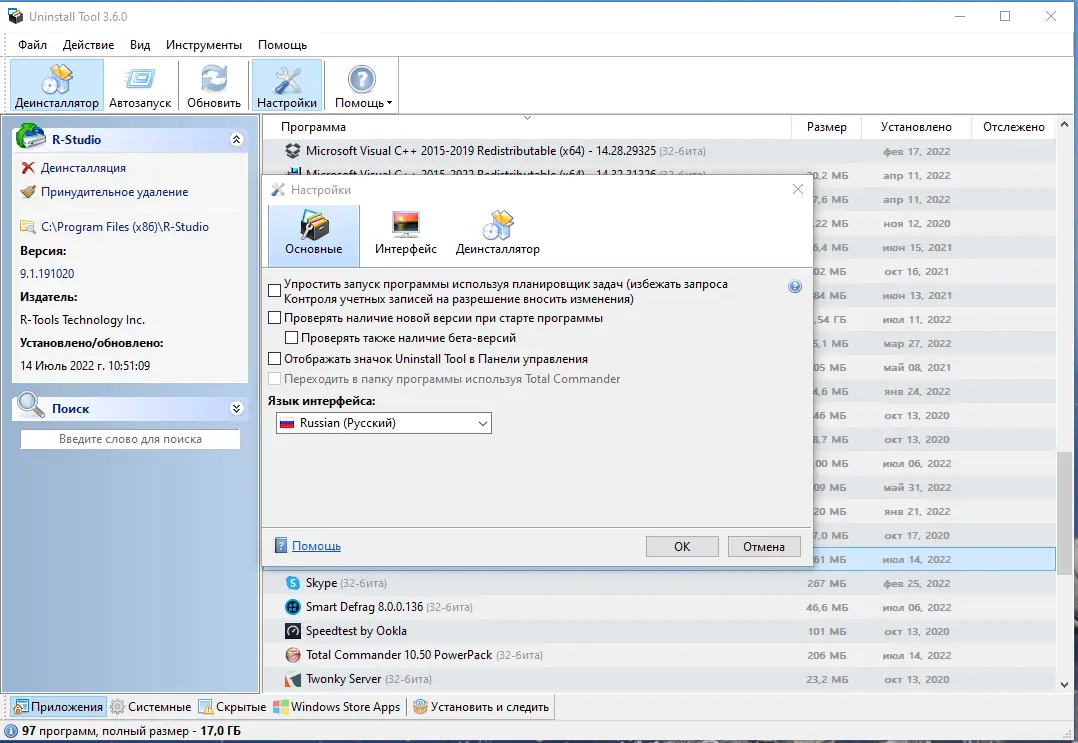
Task: Select Total Commander 10.50 PowerPack text
Action: coord(399,655)
